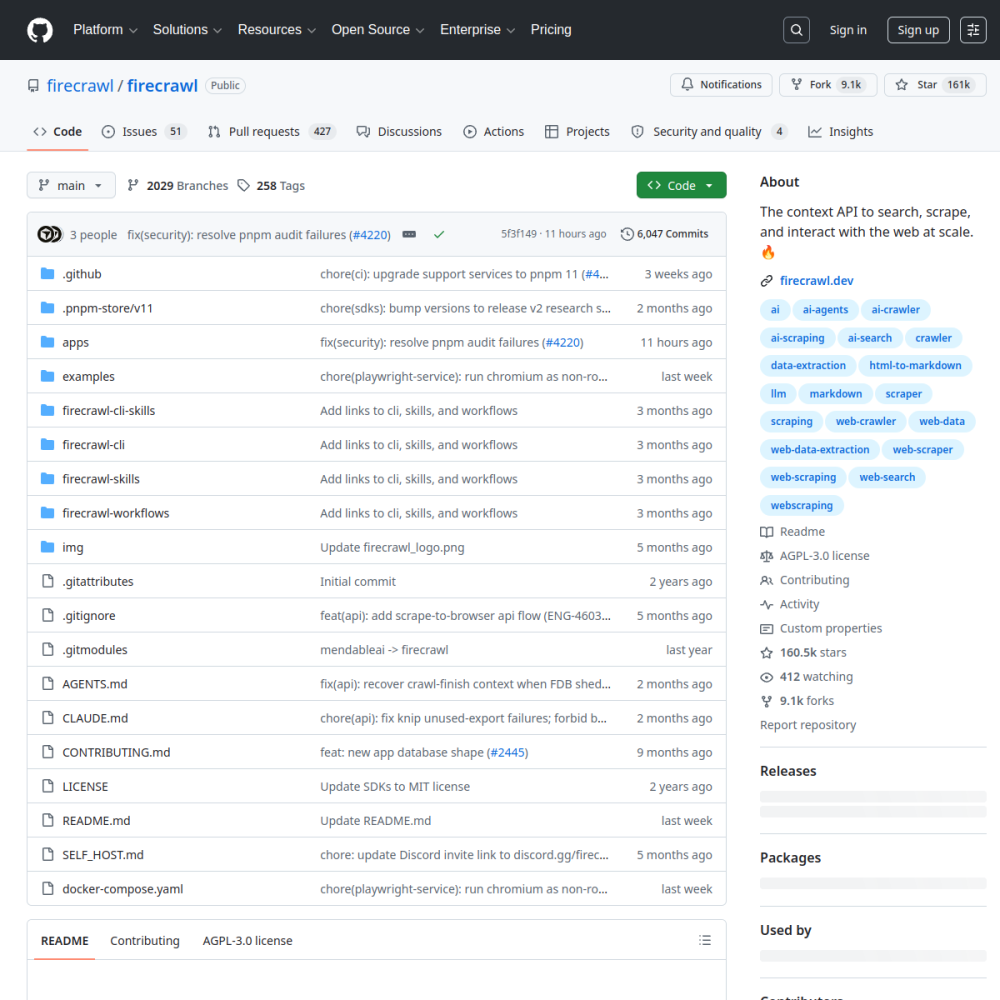Expand the Open Source menu
Screen dimensions: 1000x1000
378,30
